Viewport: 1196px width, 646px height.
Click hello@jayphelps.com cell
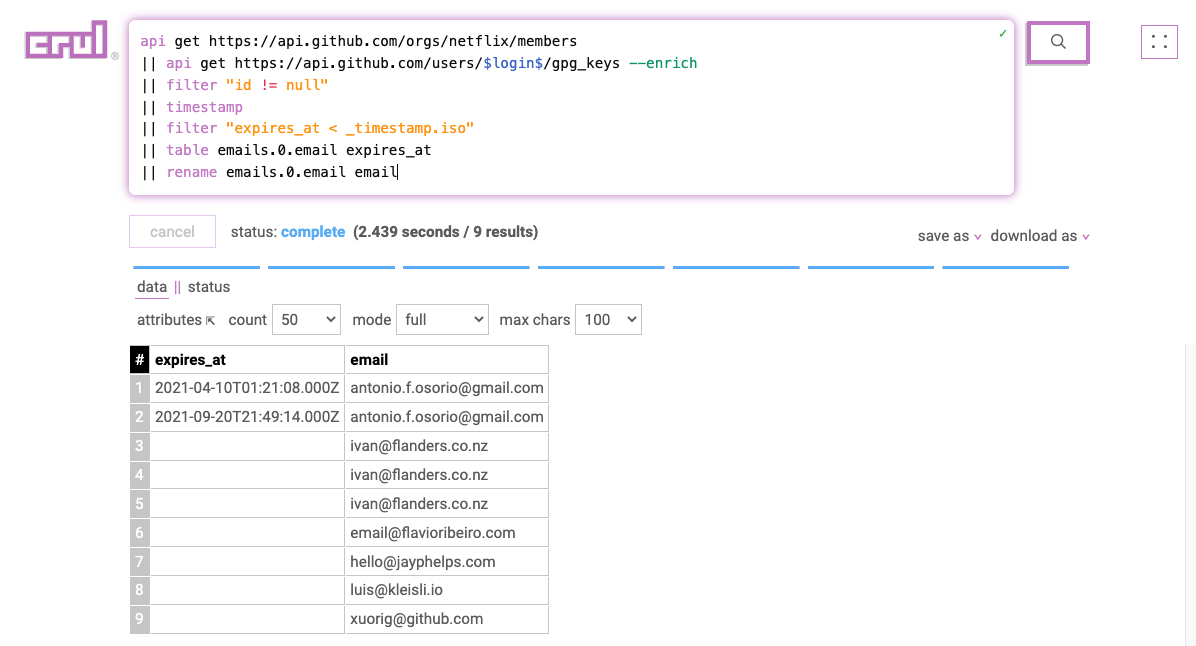click(x=446, y=562)
